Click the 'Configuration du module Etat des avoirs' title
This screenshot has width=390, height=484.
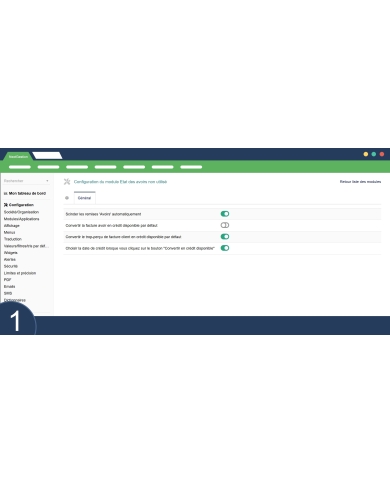coord(120,182)
